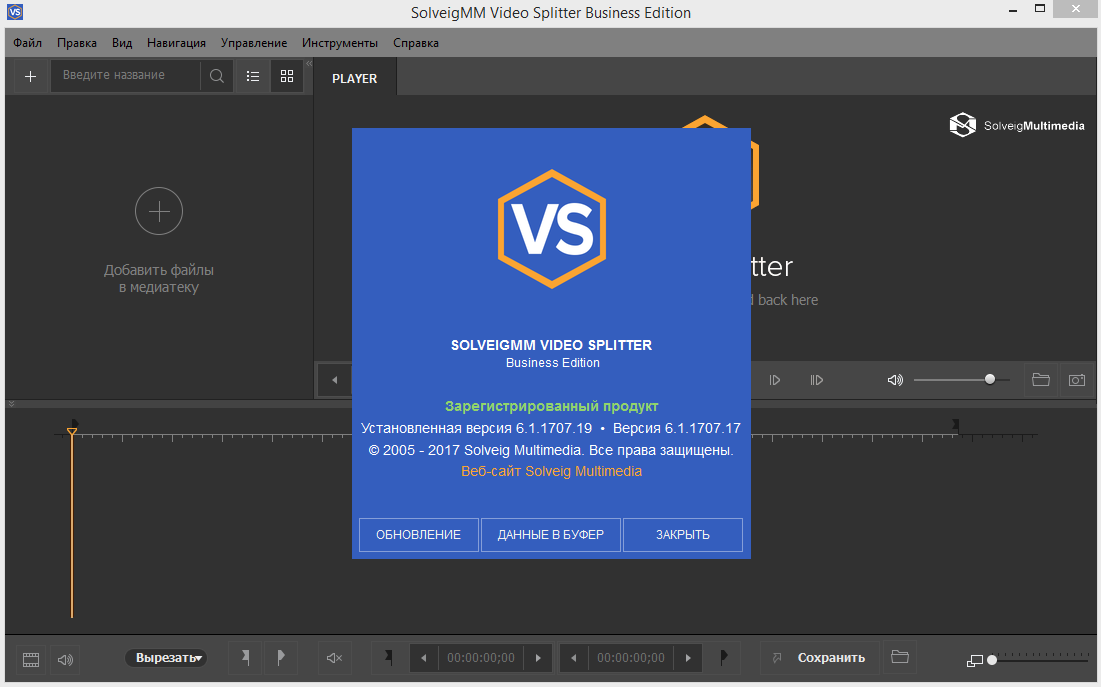This screenshot has width=1101, height=687.
Task: Decrease the second timecode value
Action: point(574,658)
